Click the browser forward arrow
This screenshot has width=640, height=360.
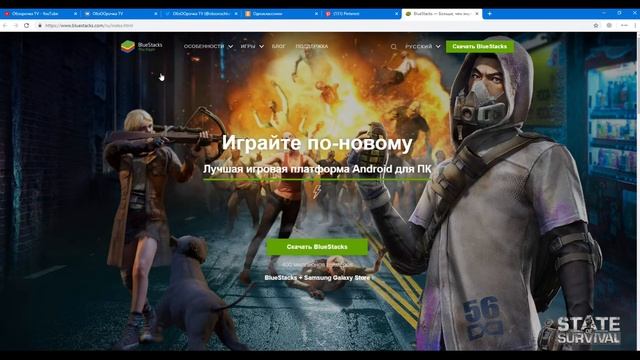(x=16, y=25)
